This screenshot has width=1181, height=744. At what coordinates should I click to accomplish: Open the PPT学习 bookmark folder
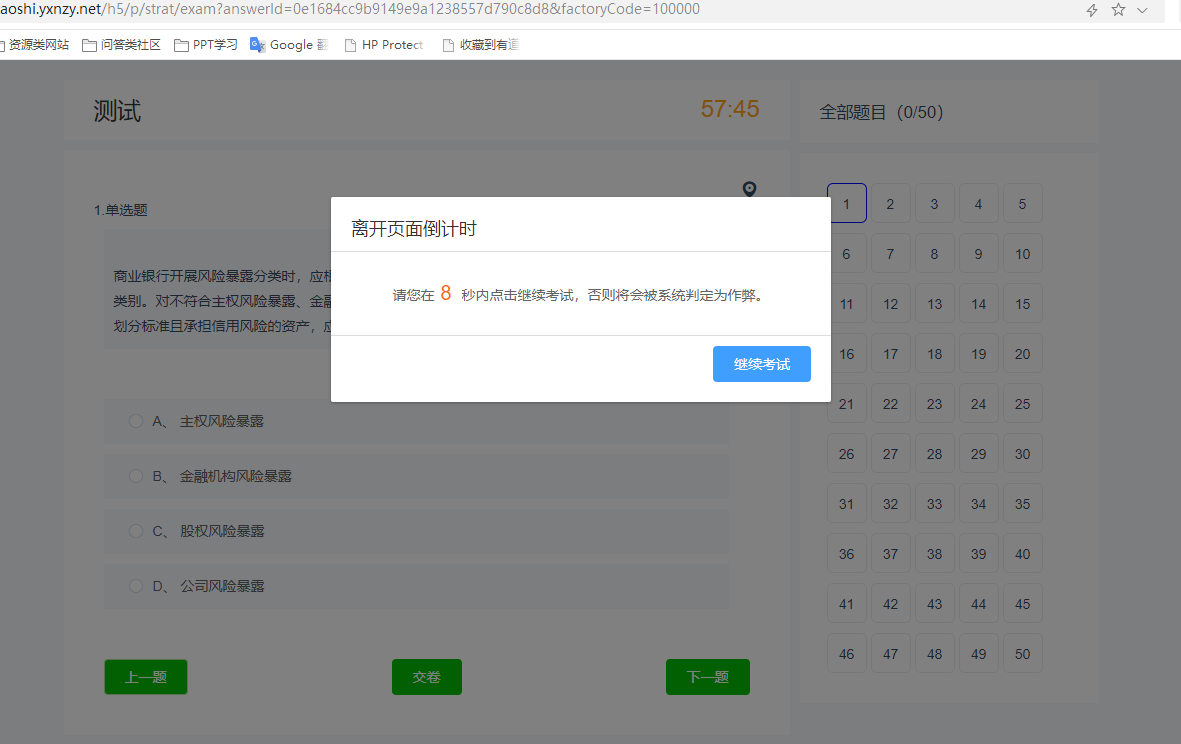point(206,45)
